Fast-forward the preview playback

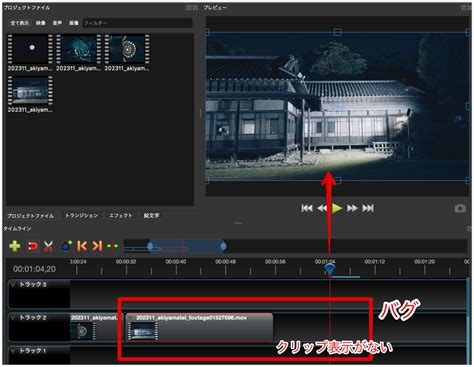352,208
